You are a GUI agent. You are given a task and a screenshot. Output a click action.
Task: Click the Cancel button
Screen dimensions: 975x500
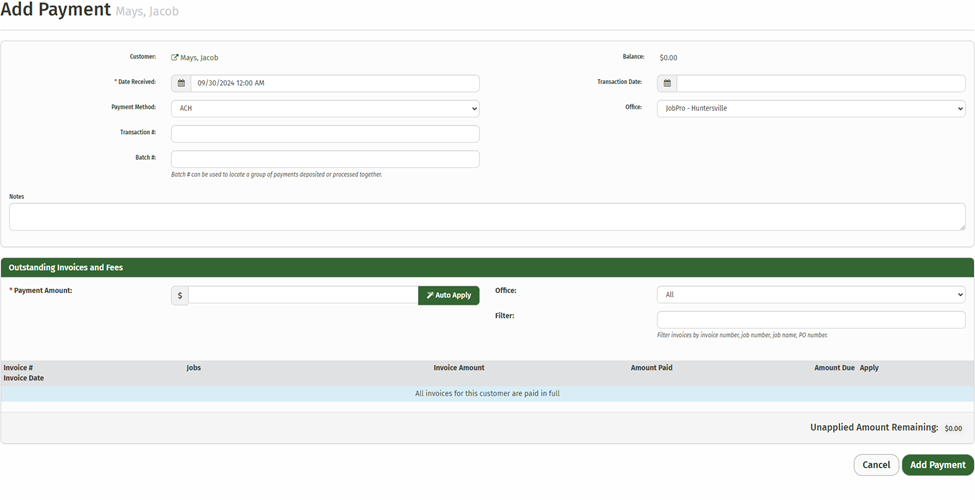tap(876, 465)
